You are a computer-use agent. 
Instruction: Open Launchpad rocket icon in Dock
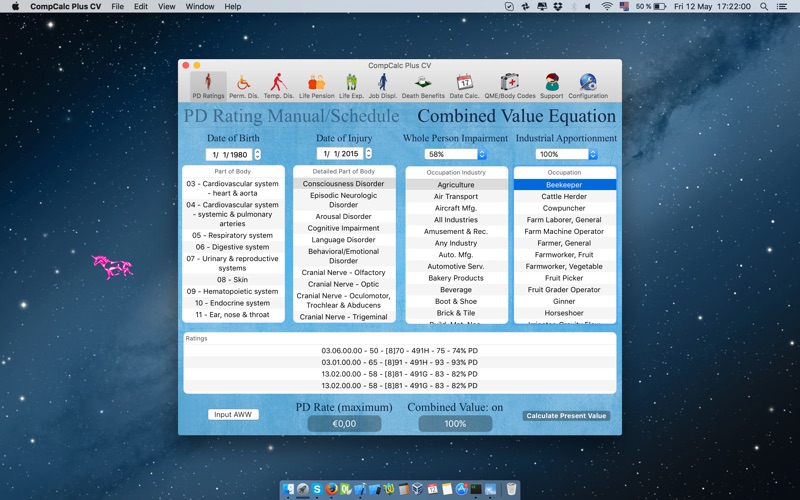pos(303,489)
